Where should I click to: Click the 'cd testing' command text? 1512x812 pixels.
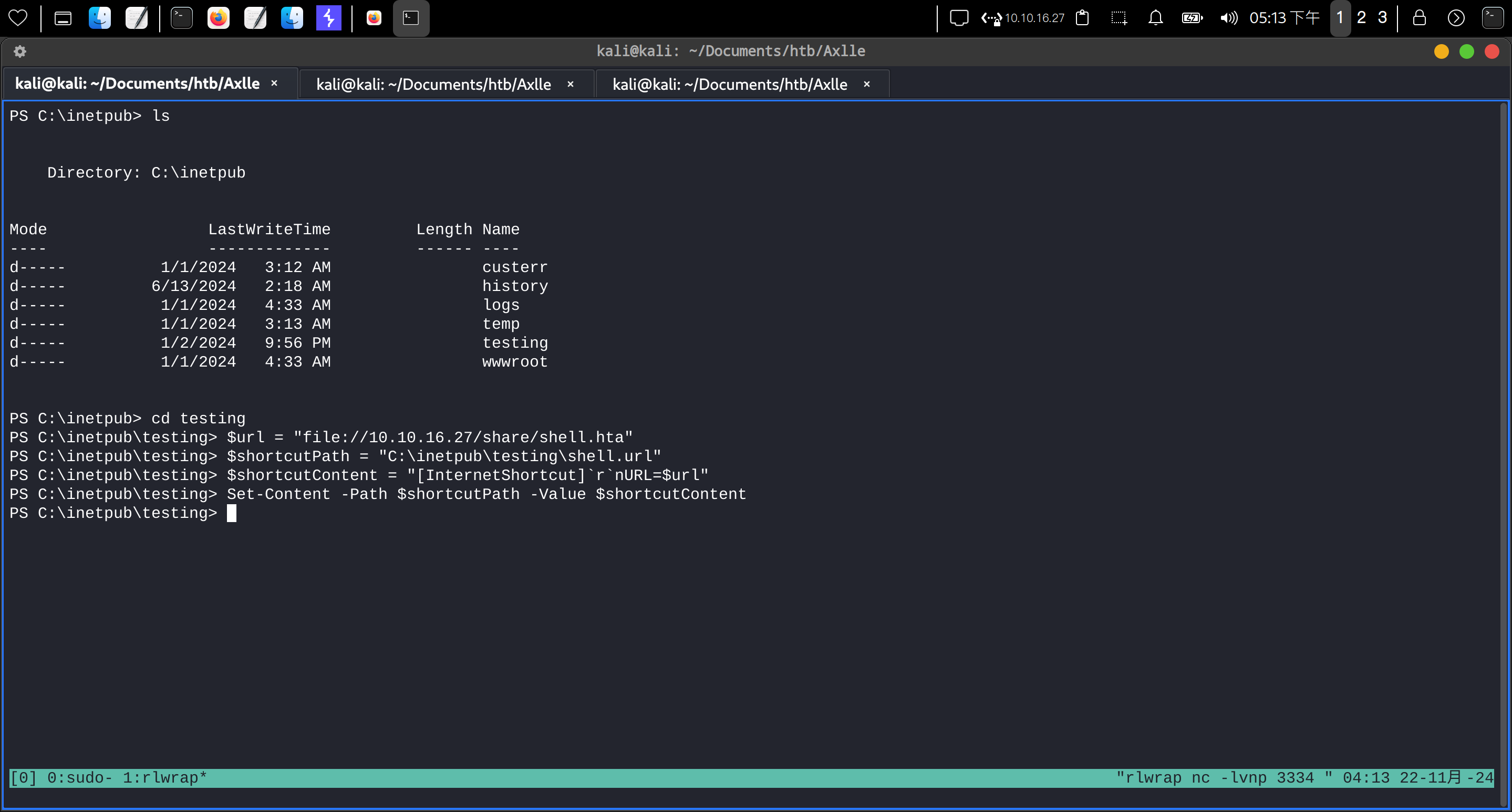199,418
